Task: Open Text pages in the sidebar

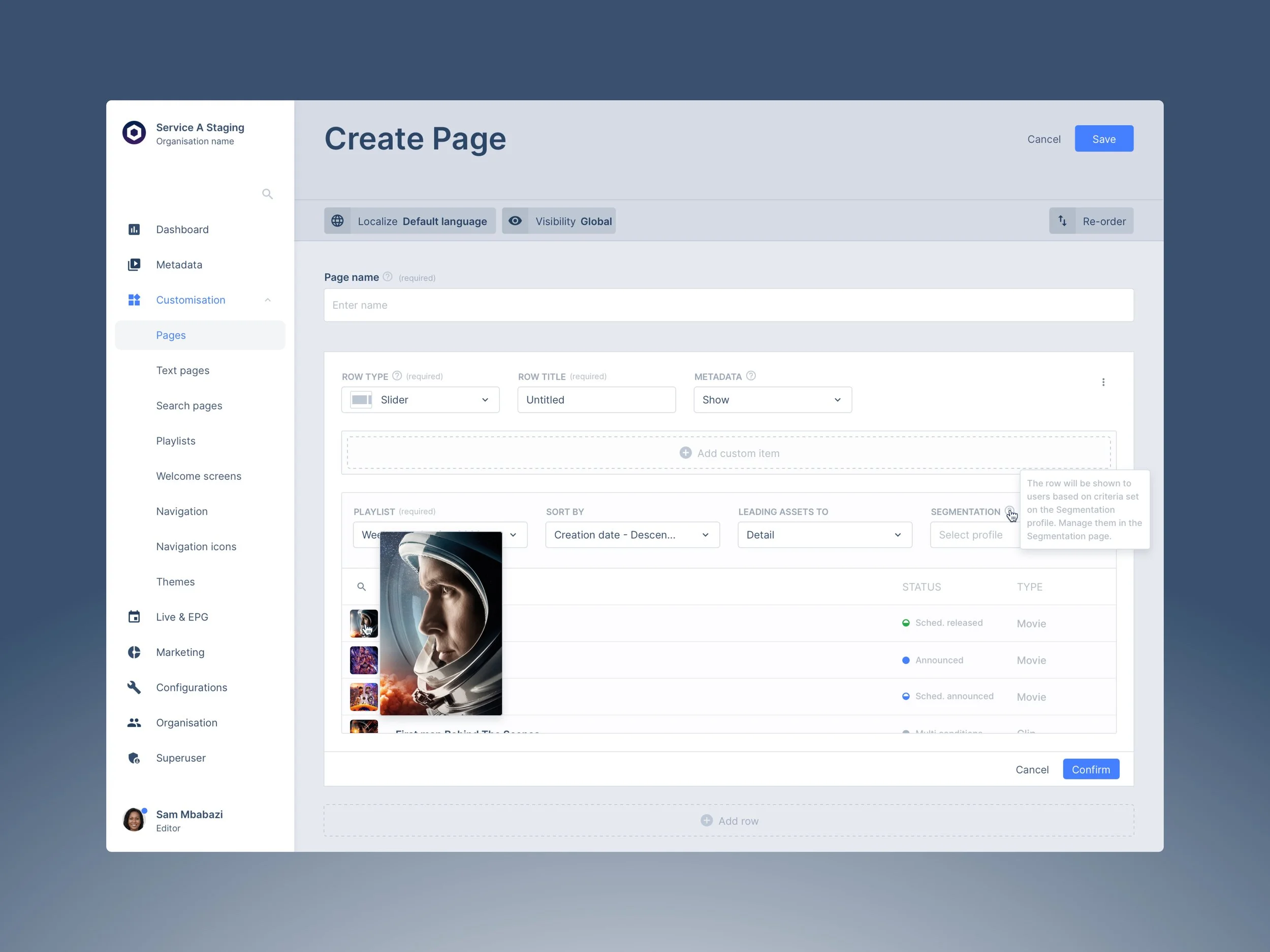Action: pos(182,371)
